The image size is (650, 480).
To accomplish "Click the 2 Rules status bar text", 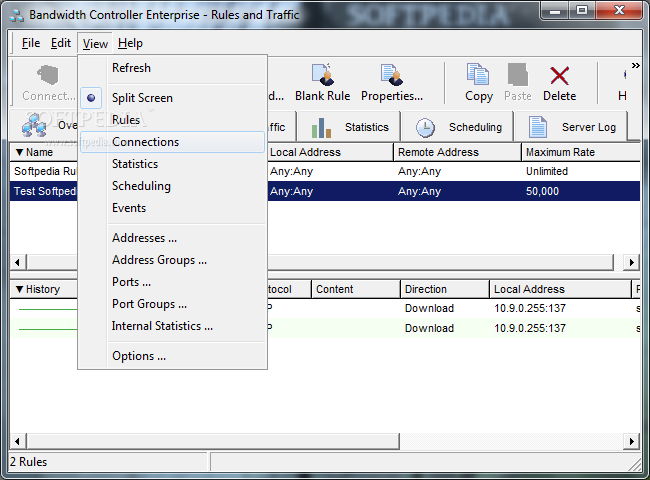I will coord(29,462).
